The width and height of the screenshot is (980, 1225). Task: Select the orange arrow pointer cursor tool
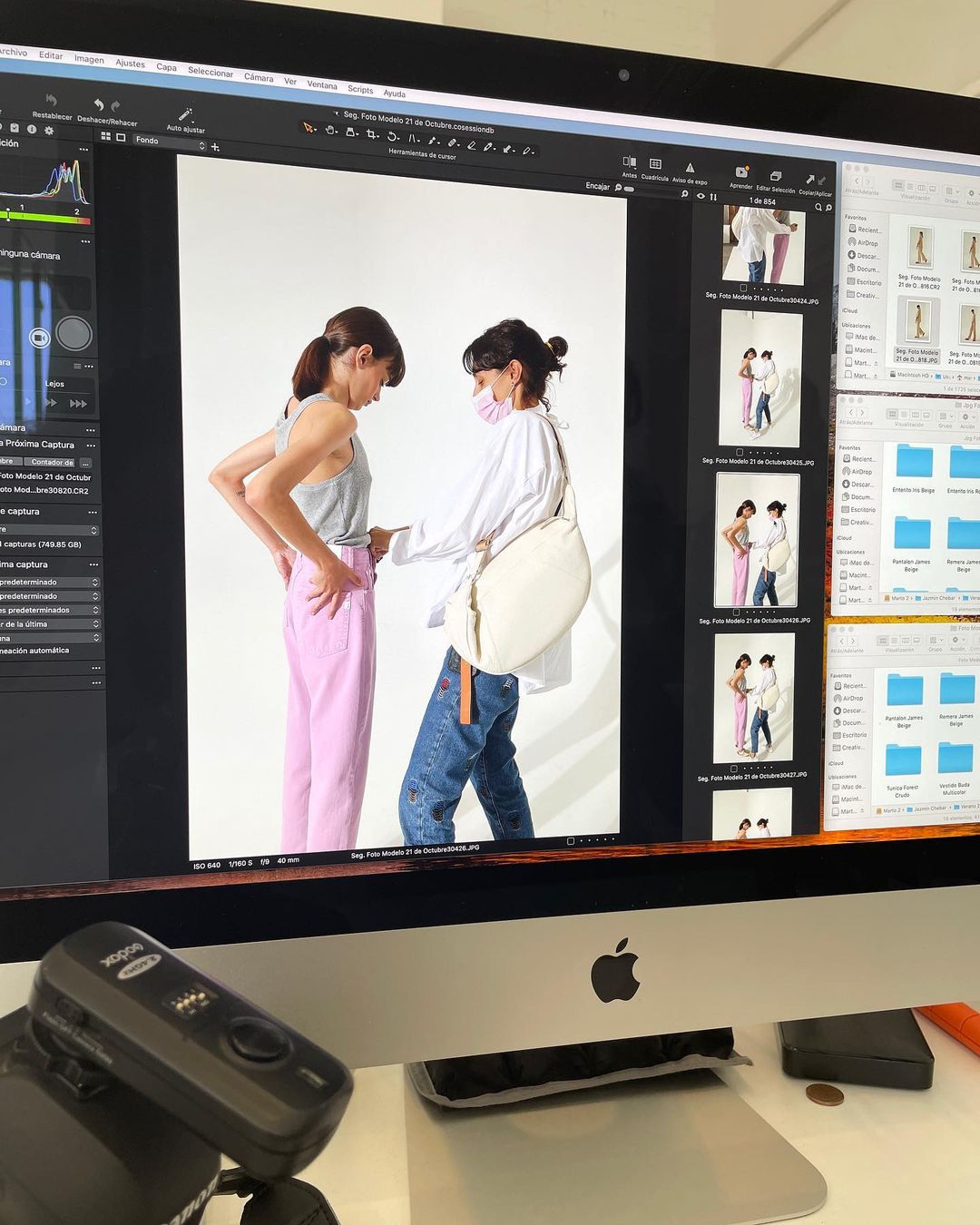pos(309,128)
